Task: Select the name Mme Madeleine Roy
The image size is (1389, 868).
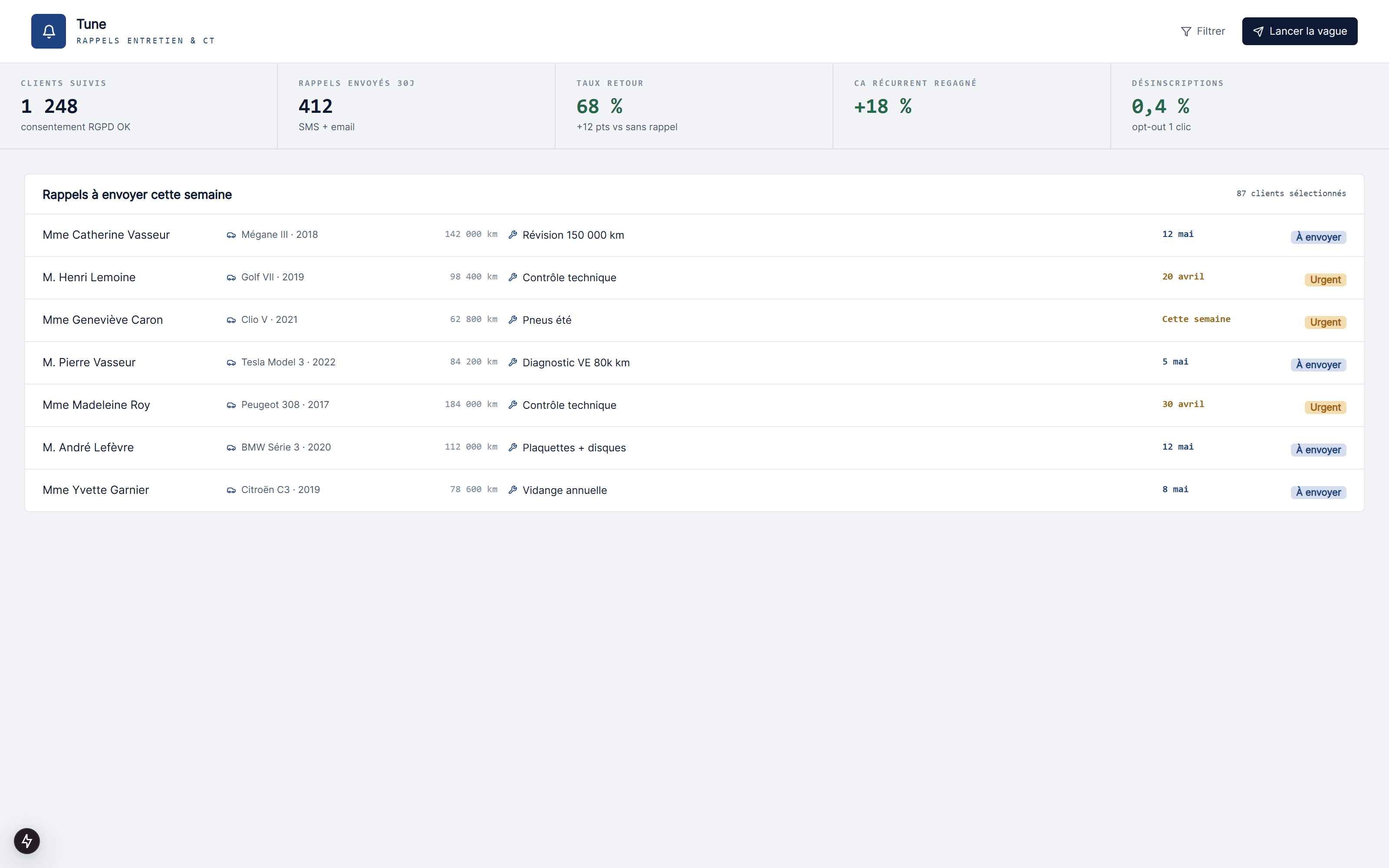Action: pyautogui.click(x=96, y=405)
